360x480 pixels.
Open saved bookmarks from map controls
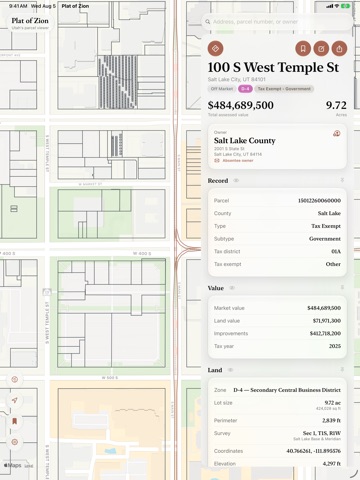pyautogui.click(x=15, y=421)
